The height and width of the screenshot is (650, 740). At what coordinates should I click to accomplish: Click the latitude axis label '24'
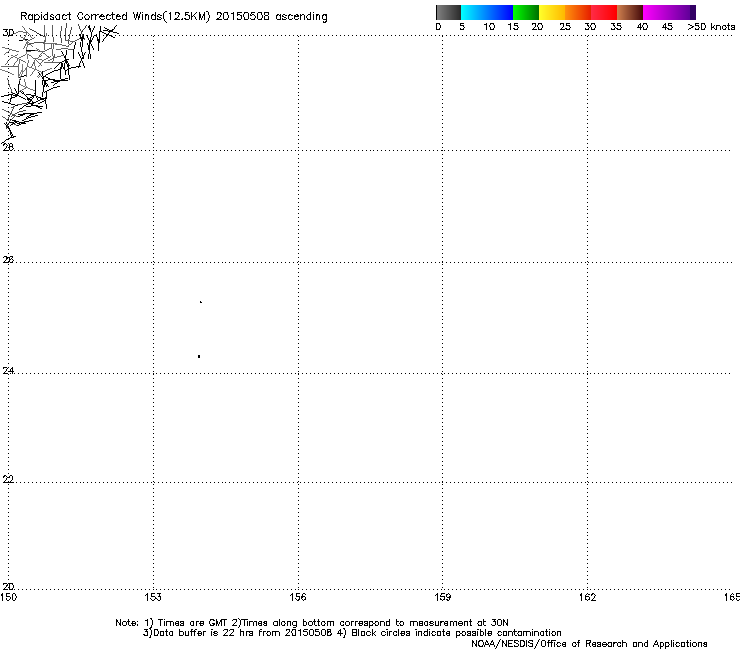pyautogui.click(x=8, y=371)
